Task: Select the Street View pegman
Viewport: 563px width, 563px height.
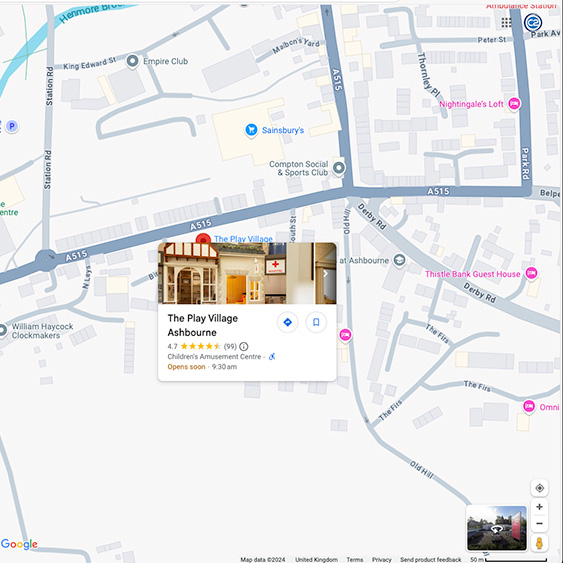Action: [539, 543]
